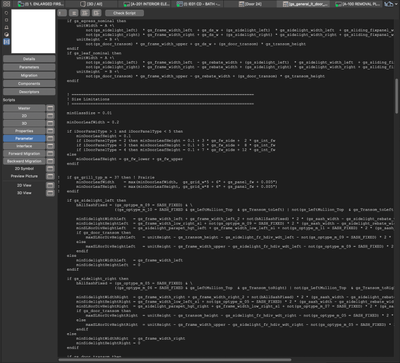The image size is (400, 363).
Task: Open Interface script in separate window
Action: pos(50,146)
